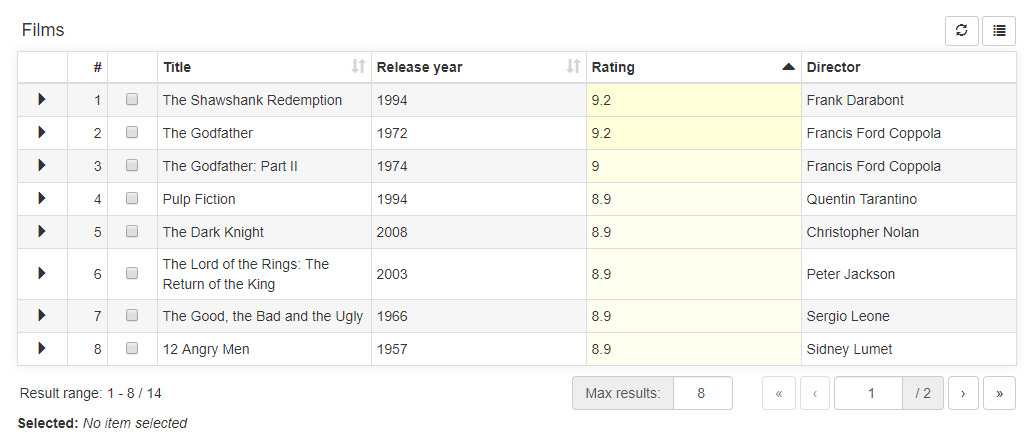
Task: Go to the first page
Action: 779,394
